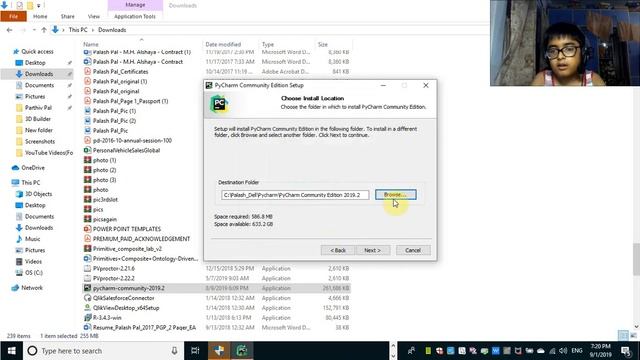
Task: Click the vertical scrollbar thumb in file list
Action: (636, 260)
